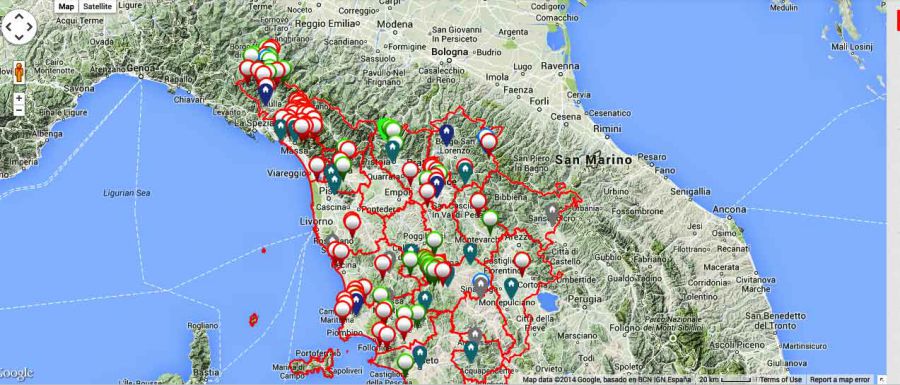The height and width of the screenshot is (385, 900).
Task: Select the green pin at Poggibonsi
Action: 435,242
